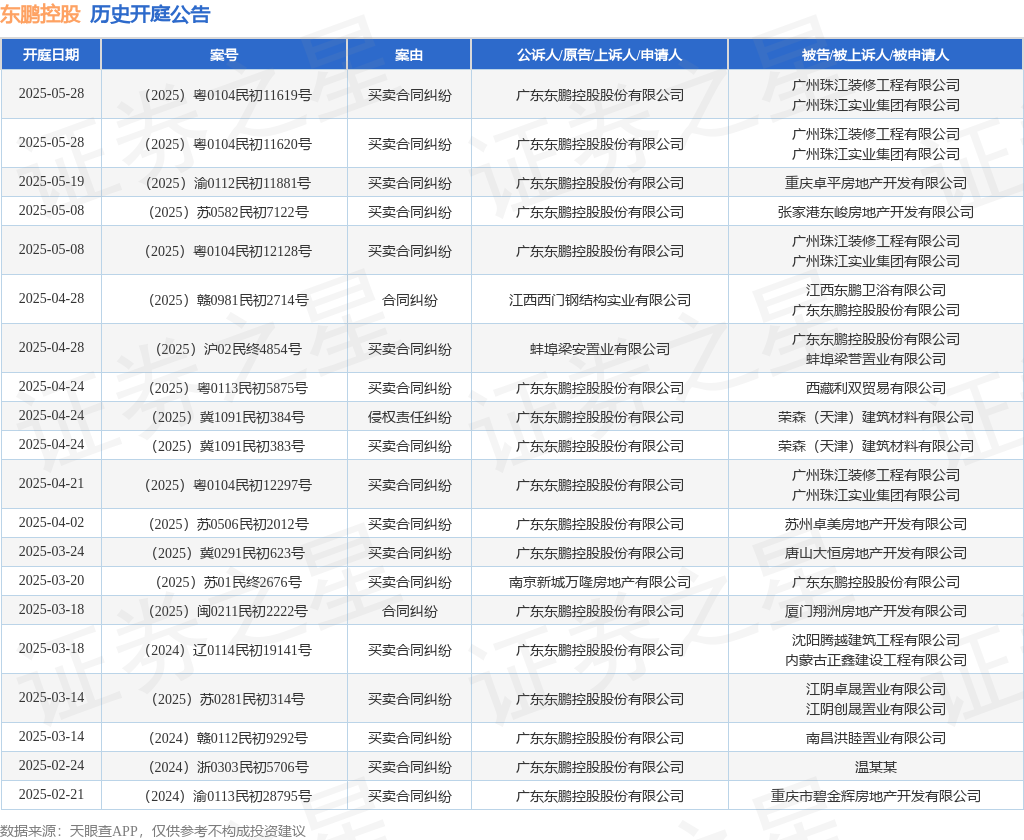This screenshot has width=1024, height=840.
Task: Click case number 赣0981民初2714号
Action: pos(252,300)
